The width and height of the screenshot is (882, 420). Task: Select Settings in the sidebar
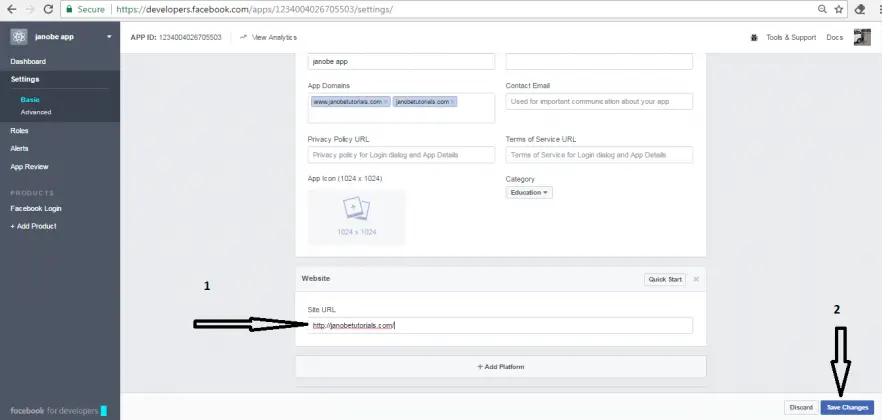[x=25, y=79]
